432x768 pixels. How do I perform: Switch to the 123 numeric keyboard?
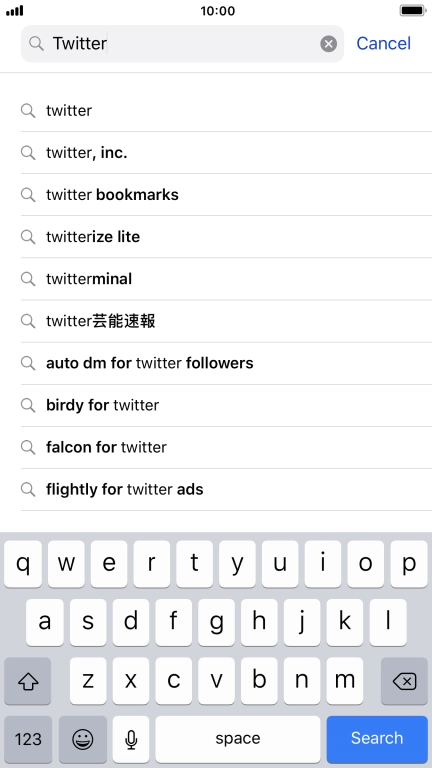pyautogui.click(x=28, y=739)
